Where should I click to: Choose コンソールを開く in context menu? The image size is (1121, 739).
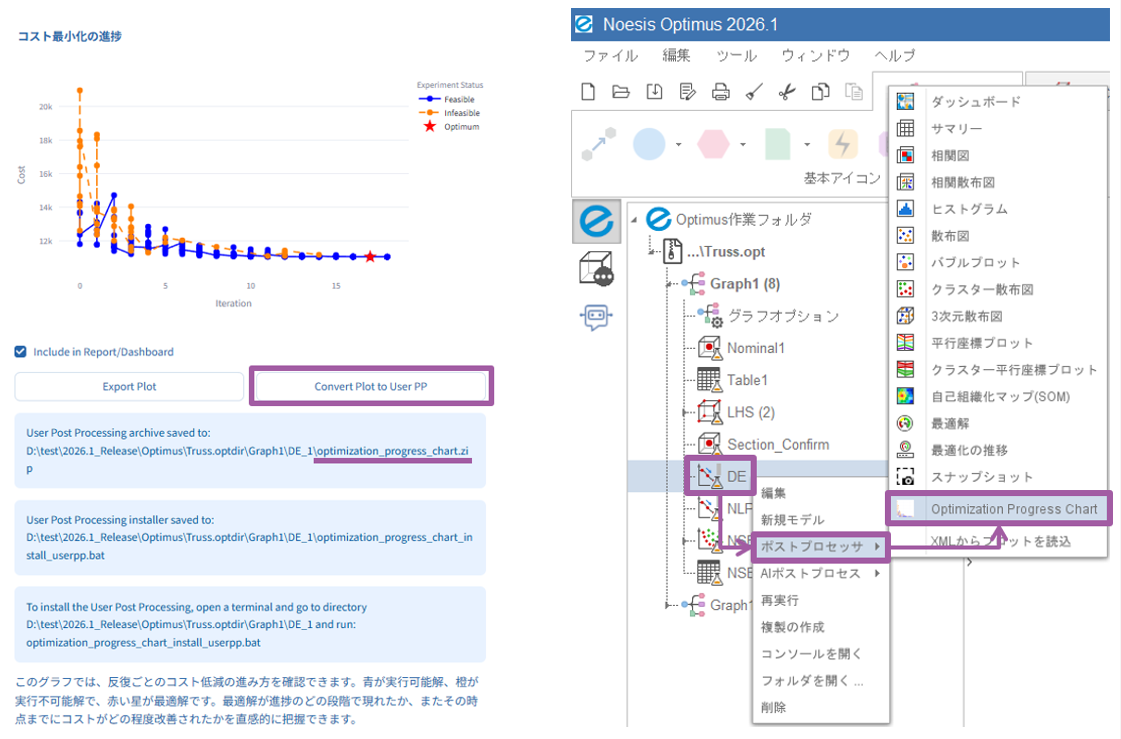(820, 654)
